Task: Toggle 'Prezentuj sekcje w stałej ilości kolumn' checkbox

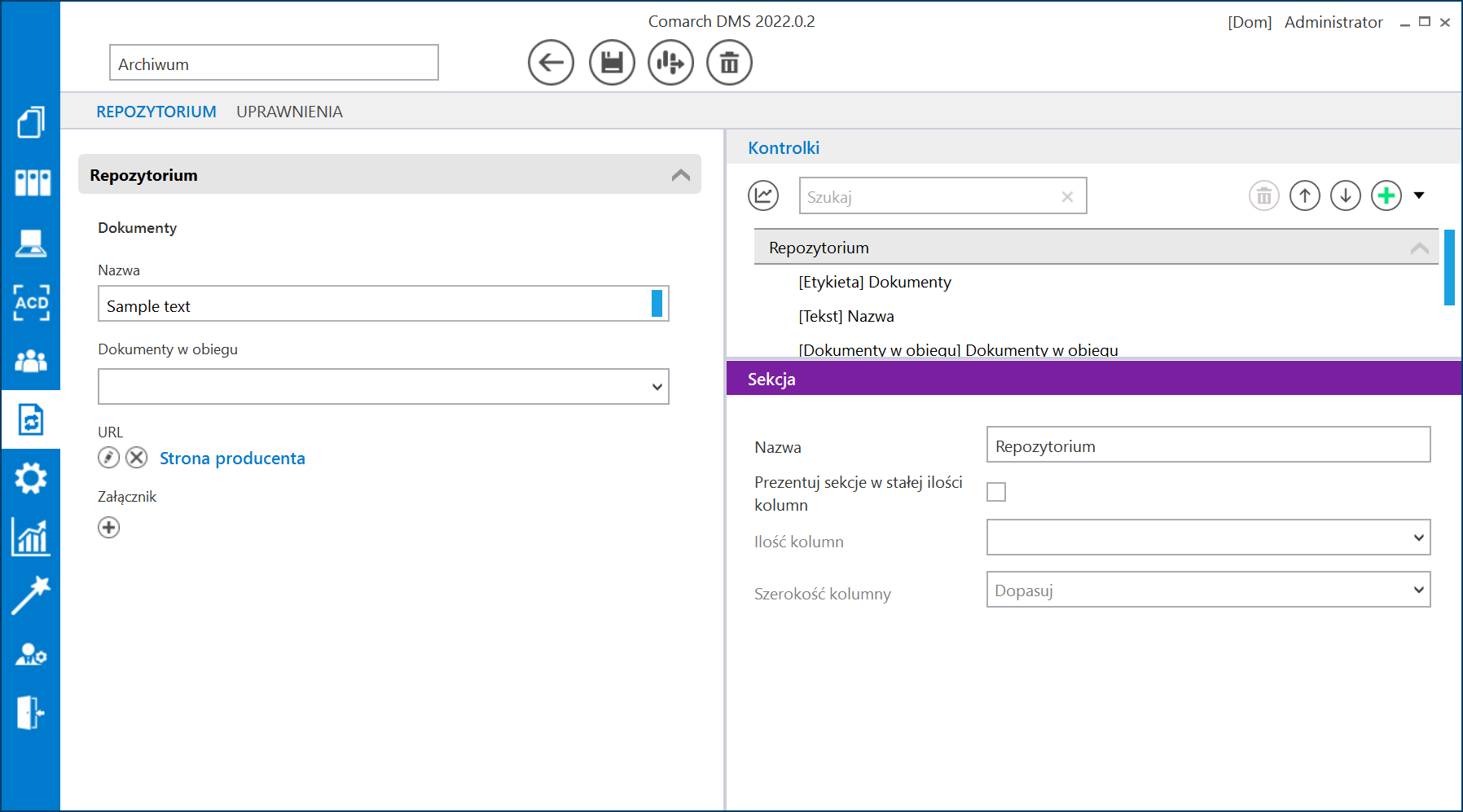Action: pos(996,492)
